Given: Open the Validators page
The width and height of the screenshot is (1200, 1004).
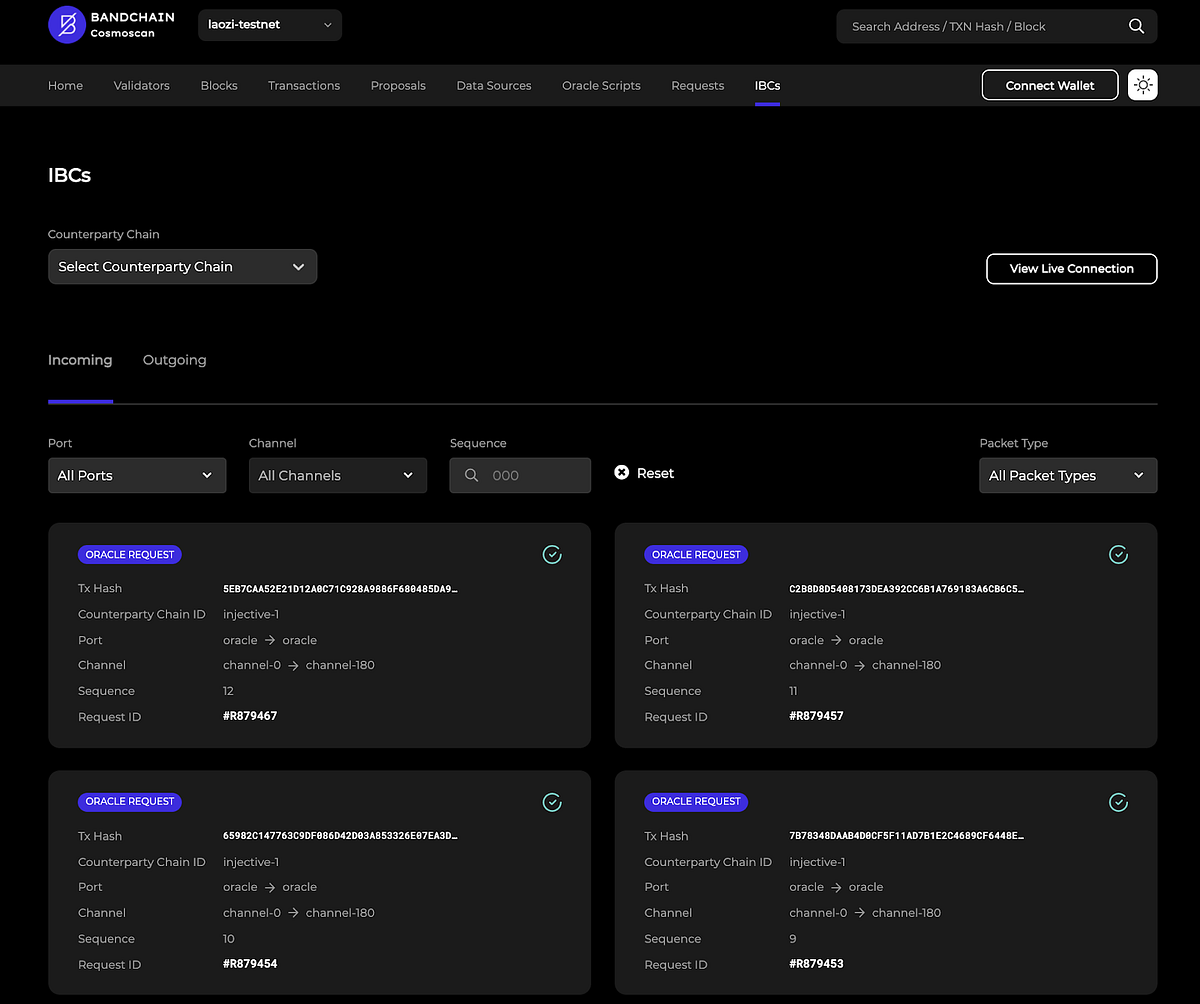Looking at the screenshot, I should click(x=142, y=85).
